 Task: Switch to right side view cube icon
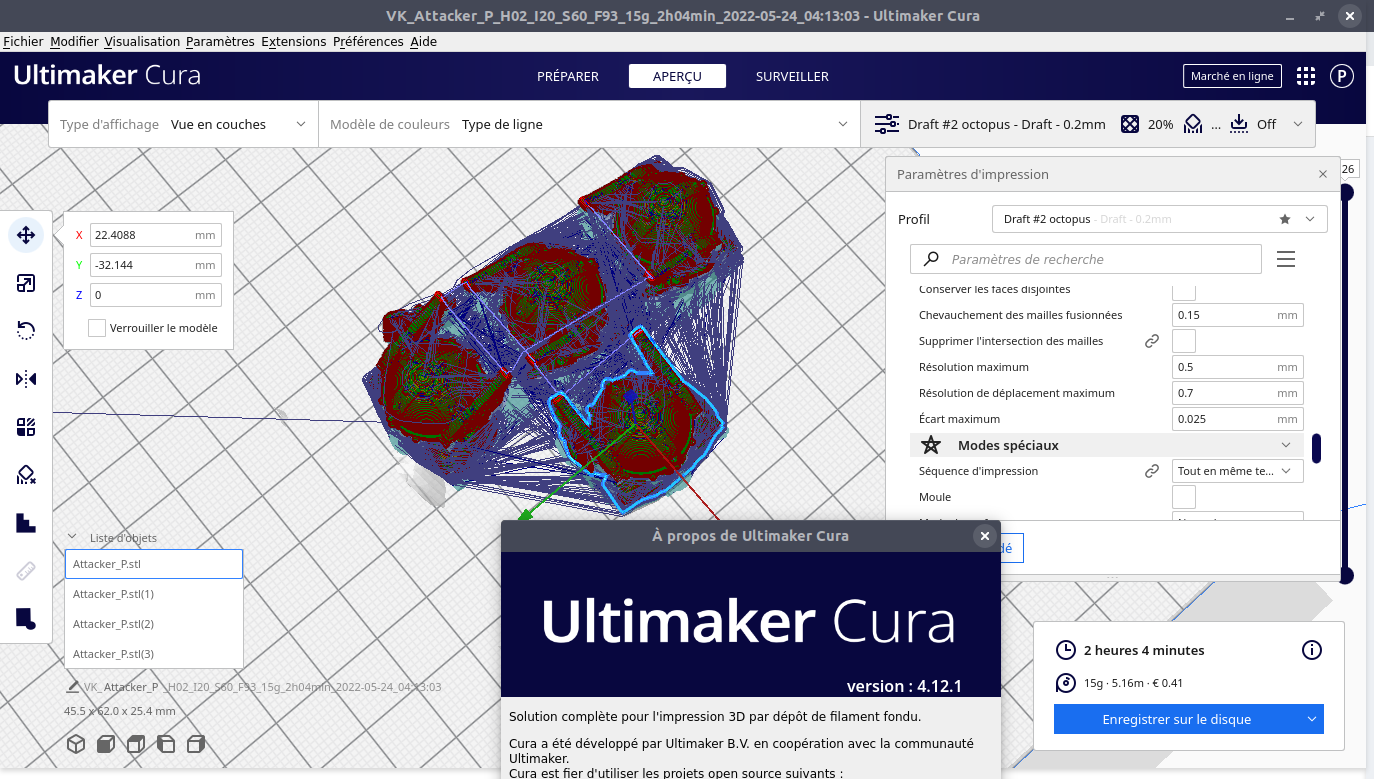pyautogui.click(x=196, y=744)
